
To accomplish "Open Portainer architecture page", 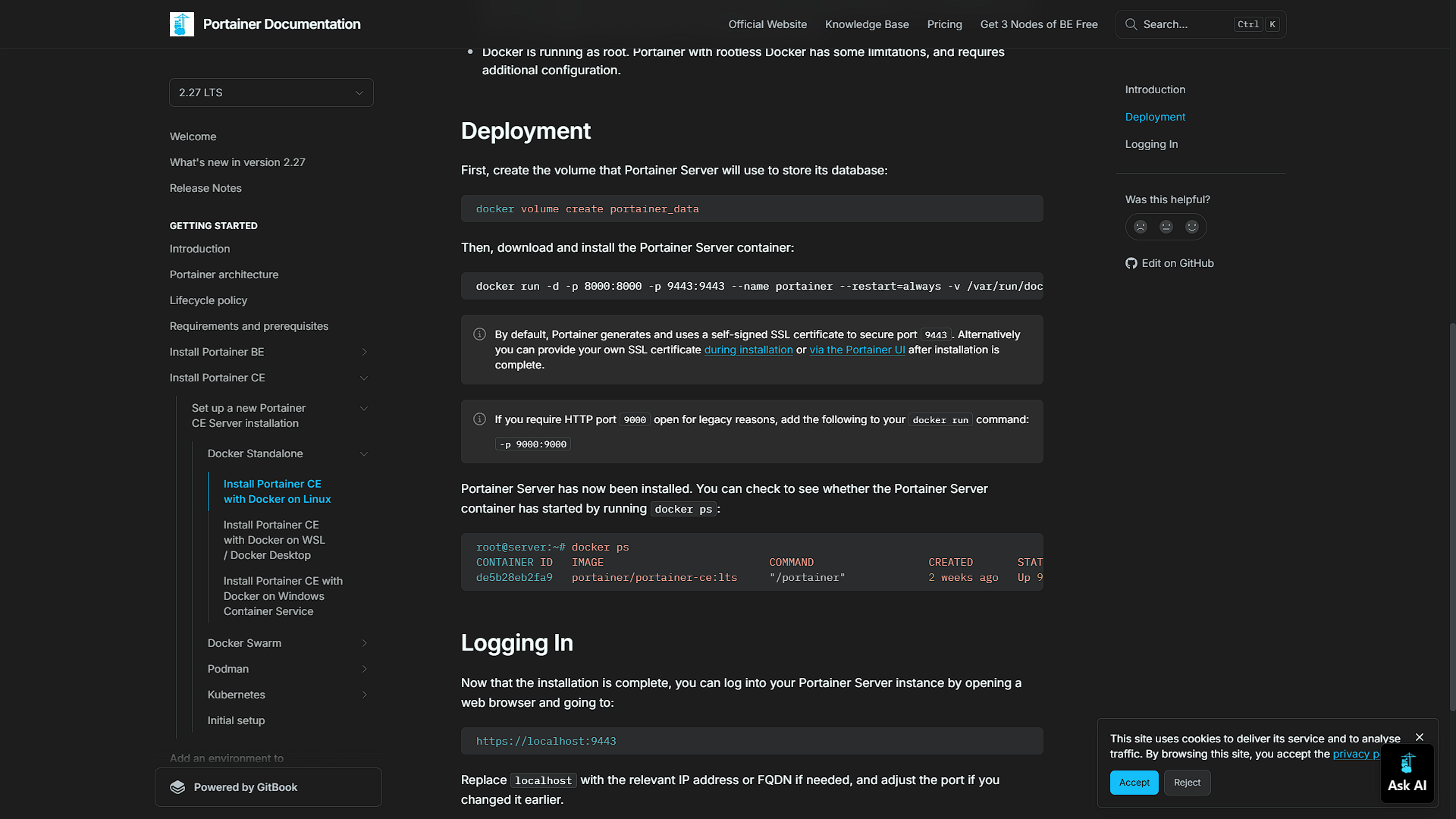I will (x=224, y=275).
